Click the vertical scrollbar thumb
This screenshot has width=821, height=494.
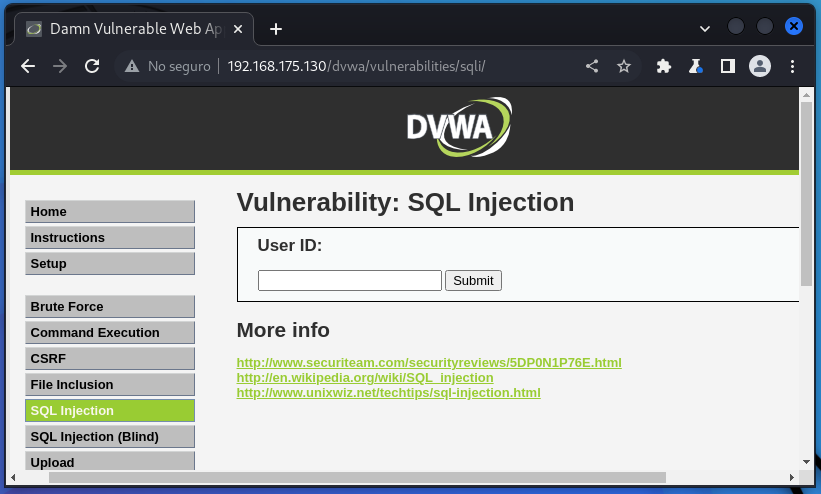806,194
